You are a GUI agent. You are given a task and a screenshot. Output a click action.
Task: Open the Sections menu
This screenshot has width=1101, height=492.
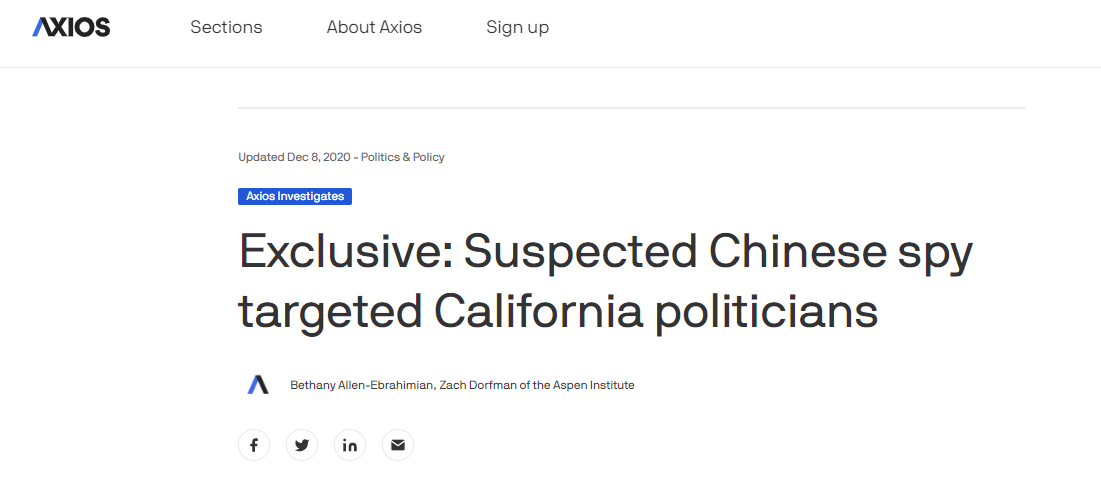(226, 27)
